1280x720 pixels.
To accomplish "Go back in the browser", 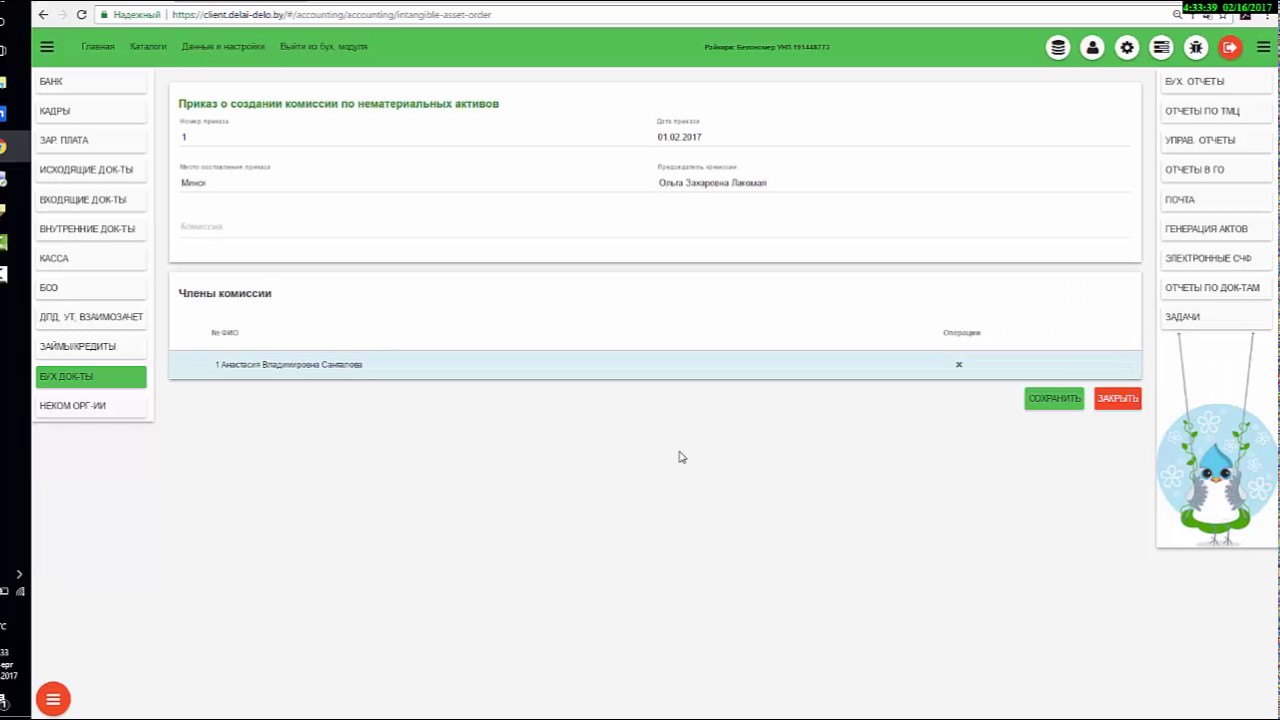I will pos(43,15).
